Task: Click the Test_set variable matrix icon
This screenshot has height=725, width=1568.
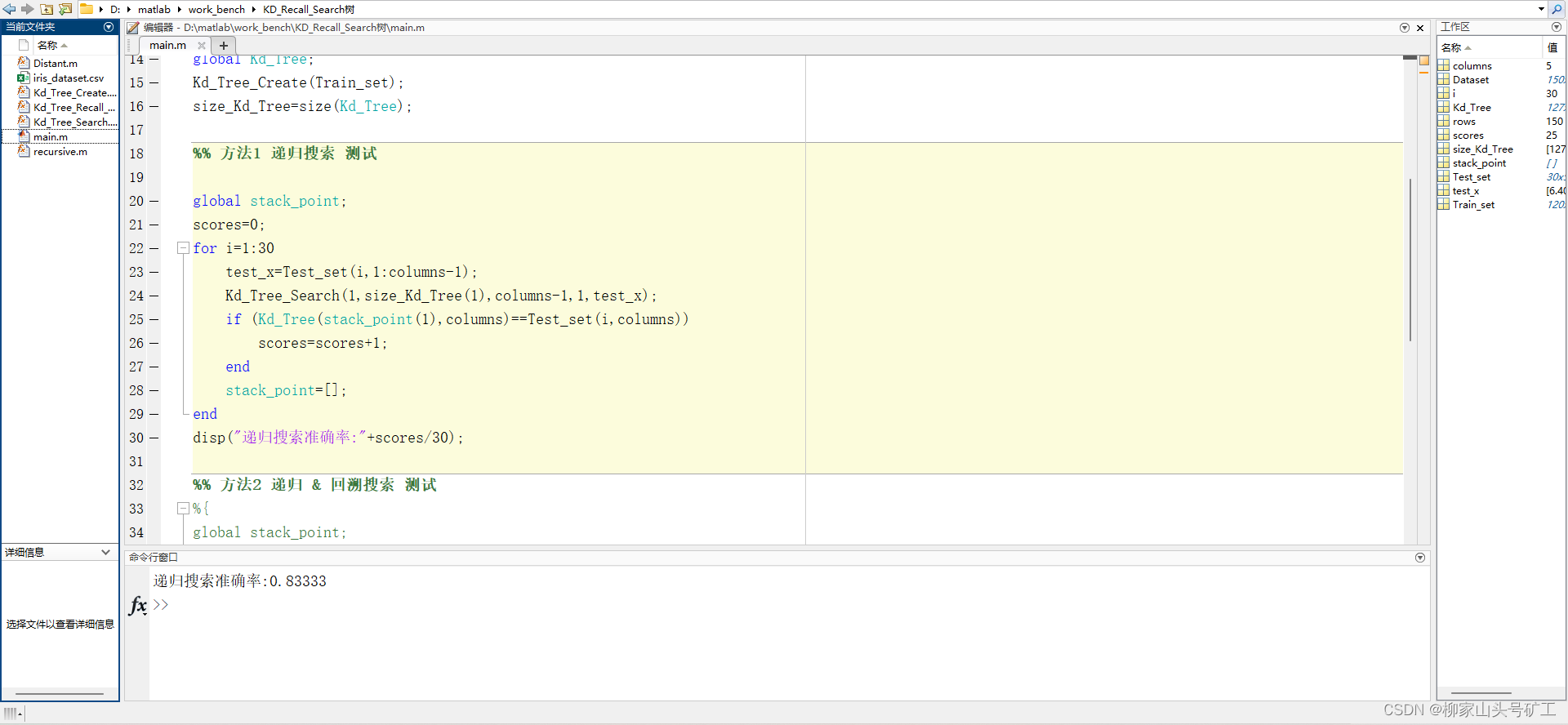Action: [x=1444, y=177]
